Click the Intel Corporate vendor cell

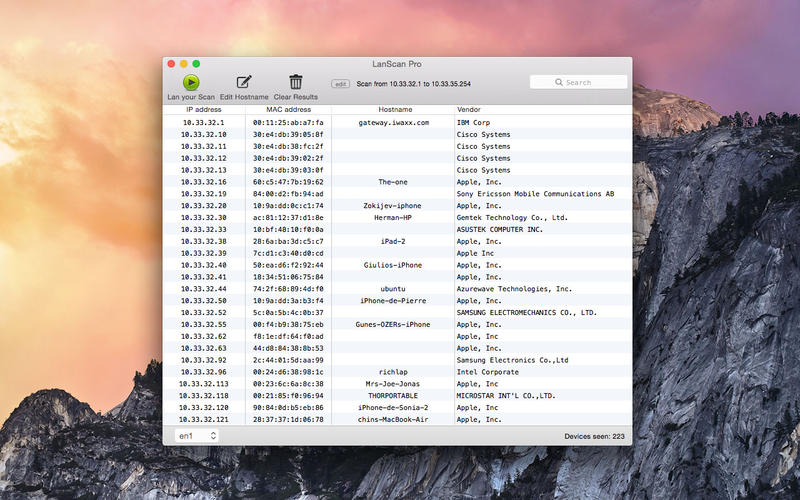click(487, 372)
